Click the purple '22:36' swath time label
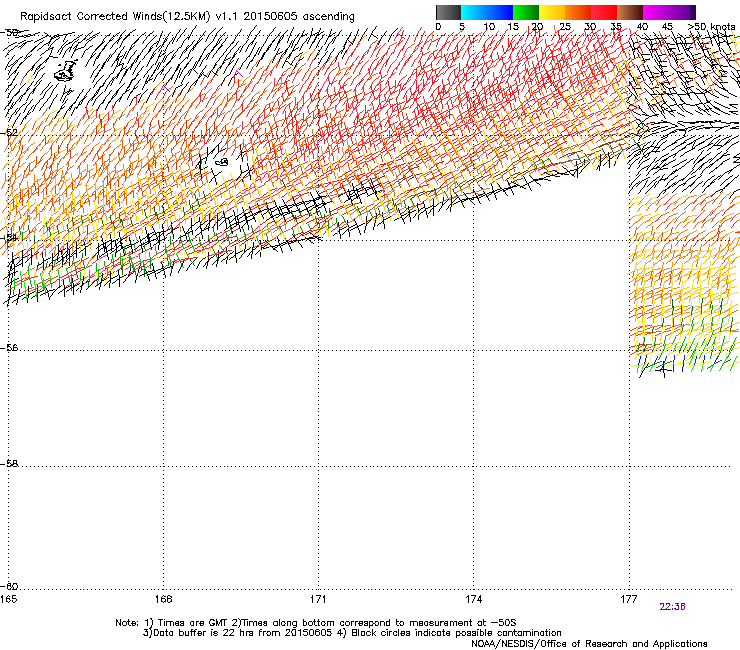This screenshot has width=740, height=650. click(x=673, y=607)
